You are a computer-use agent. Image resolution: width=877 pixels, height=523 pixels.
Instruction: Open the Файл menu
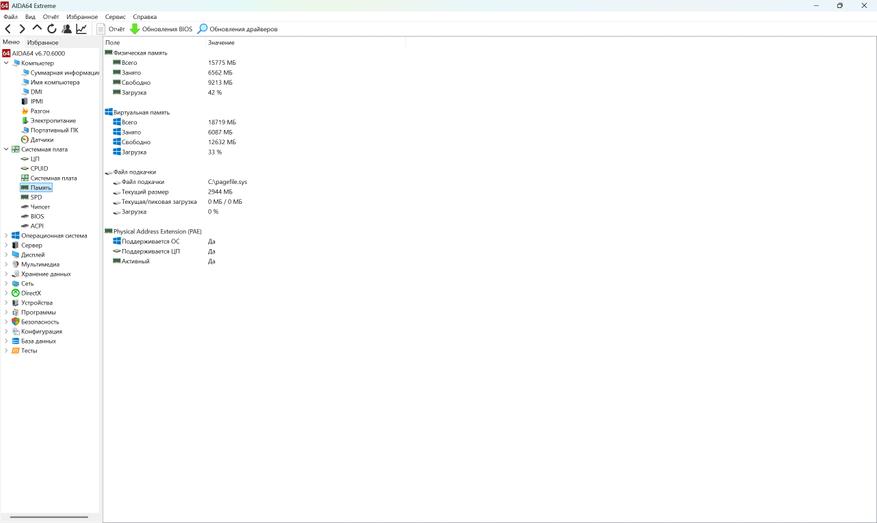11,17
